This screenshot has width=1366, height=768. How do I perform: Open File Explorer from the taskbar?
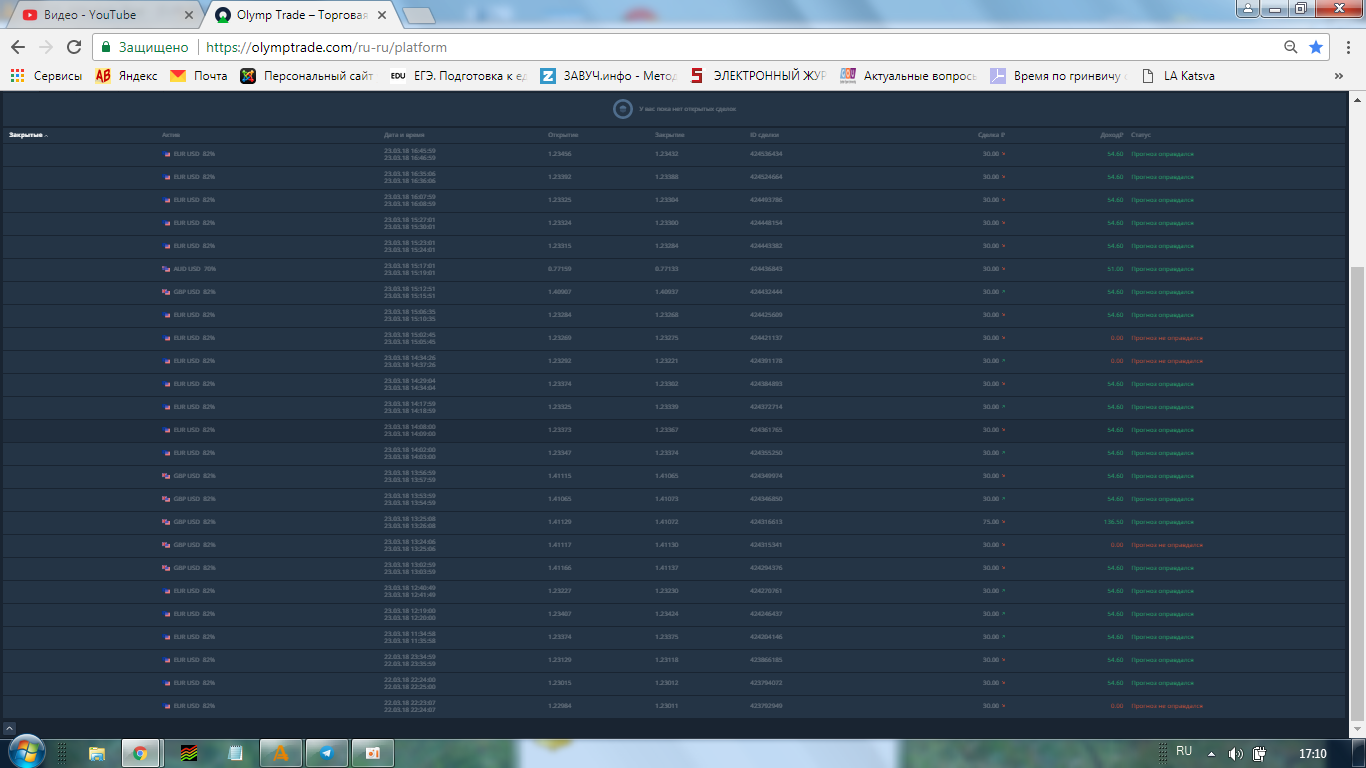pyautogui.click(x=97, y=753)
